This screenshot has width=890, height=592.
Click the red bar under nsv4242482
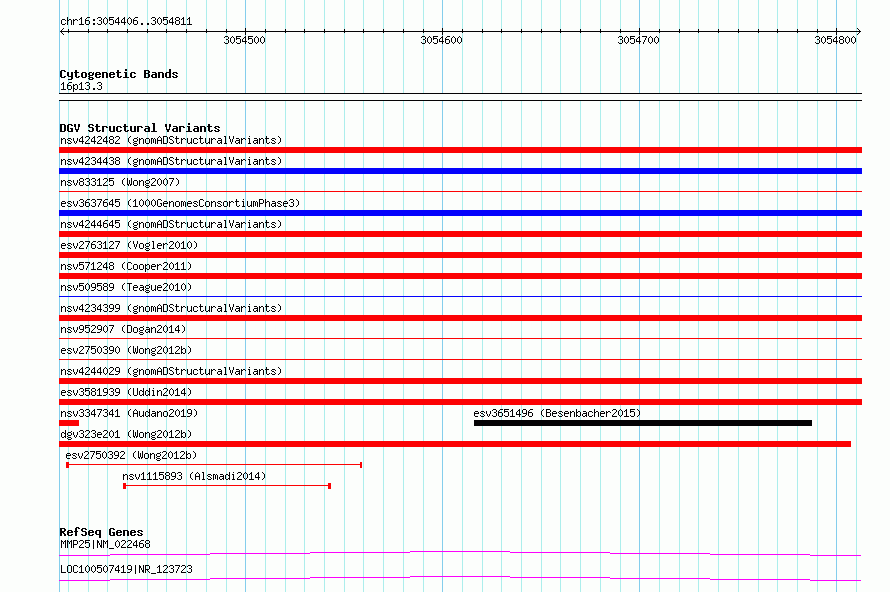tap(460, 150)
